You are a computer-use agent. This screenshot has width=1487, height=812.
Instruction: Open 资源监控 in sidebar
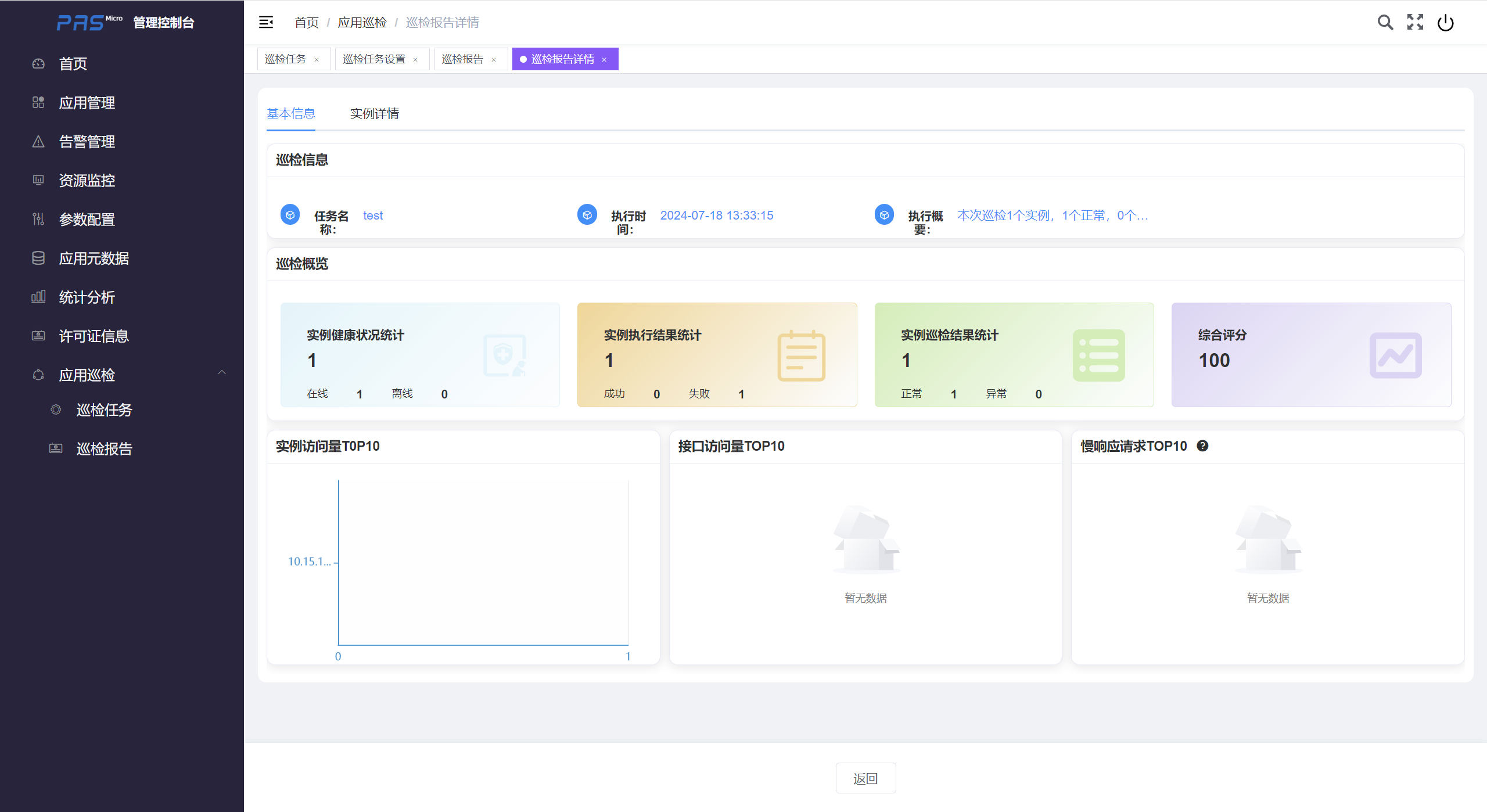click(87, 181)
